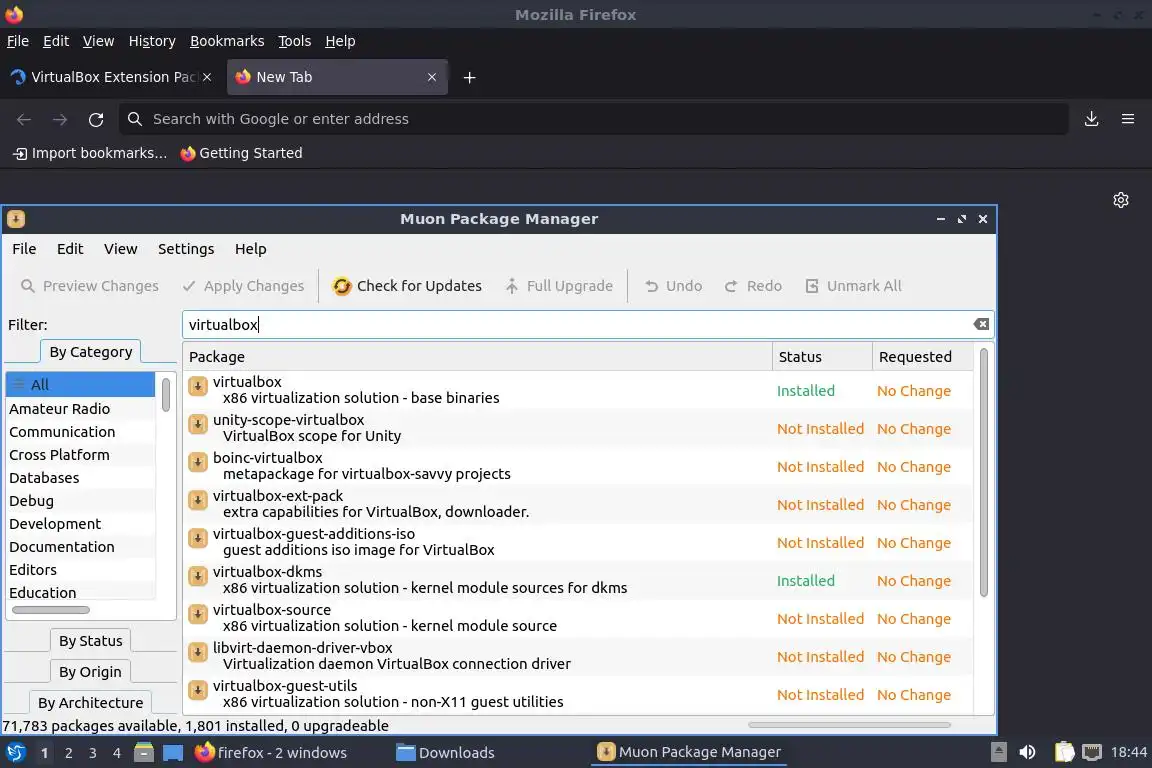The image size is (1152, 768).
Task: Click the package list vertical scrollbar
Action: 984,472
